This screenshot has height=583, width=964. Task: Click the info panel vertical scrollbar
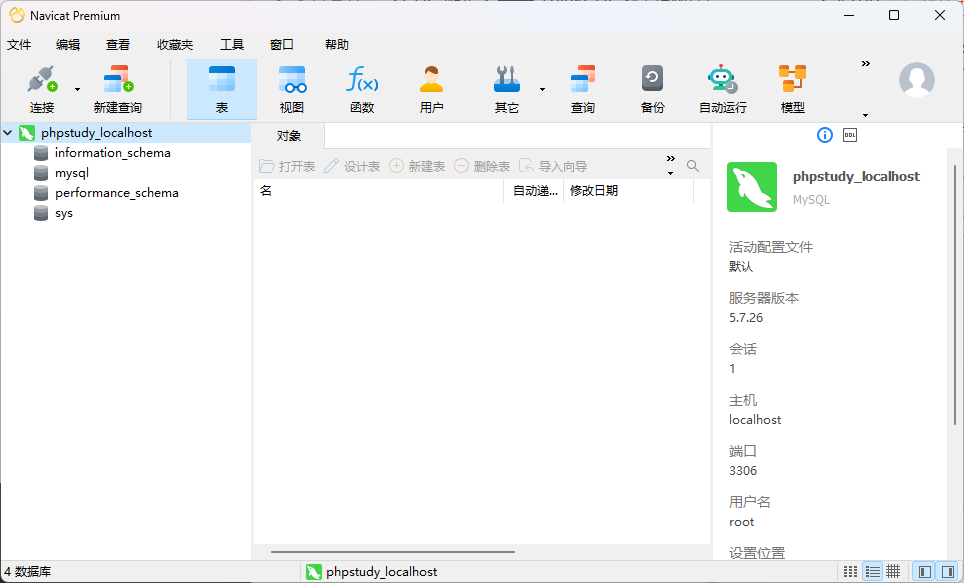tap(955, 294)
